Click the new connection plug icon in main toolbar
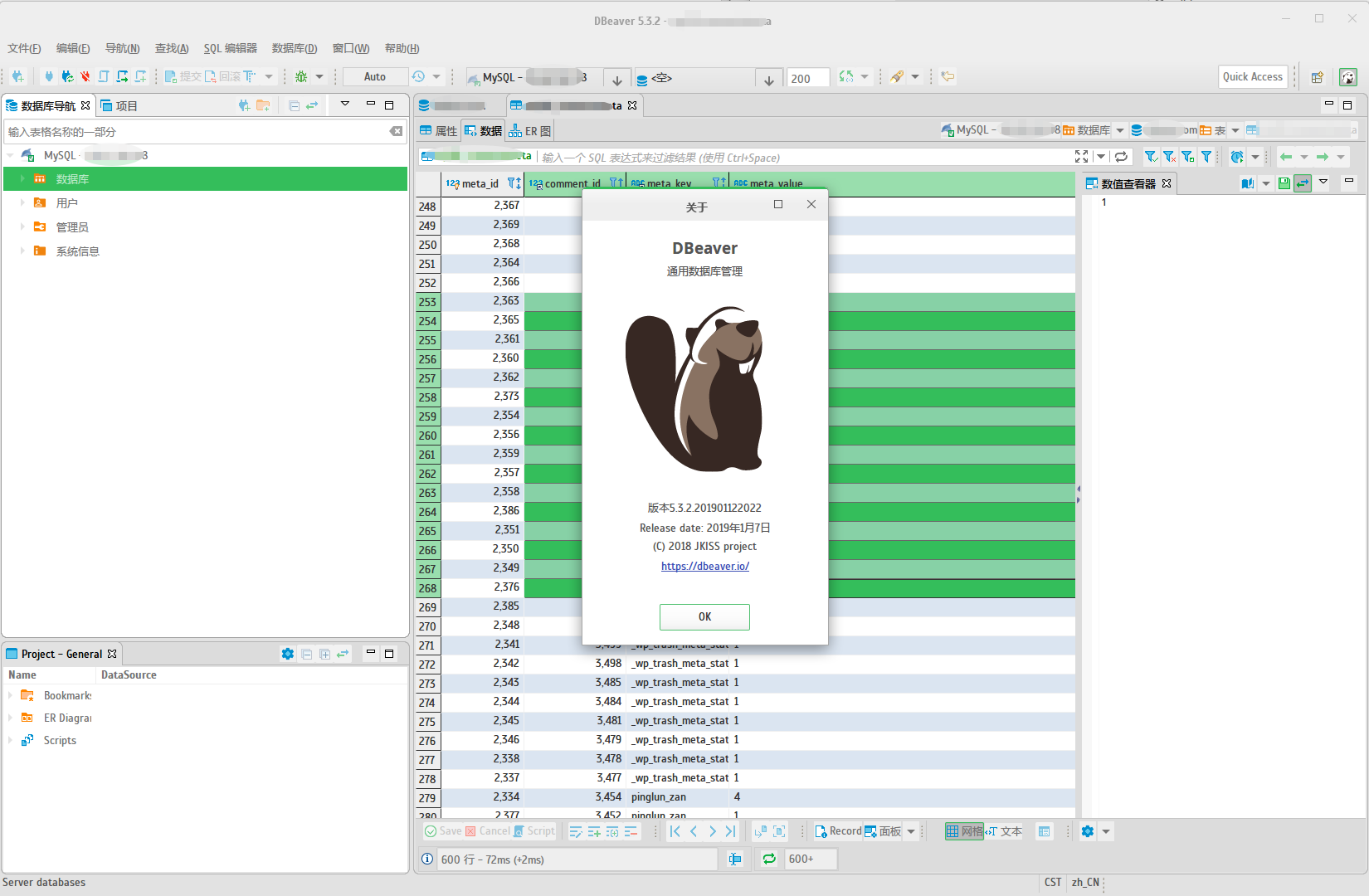Screen dimensions: 1369x896 (x=17, y=76)
